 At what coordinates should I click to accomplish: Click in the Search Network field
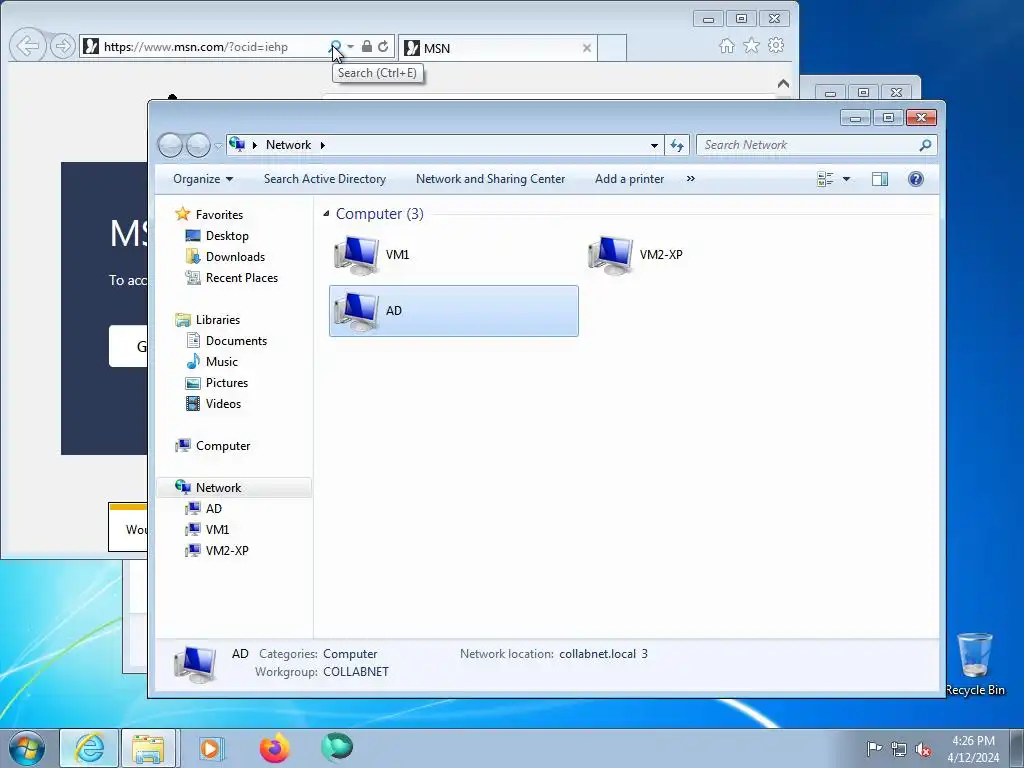[x=807, y=145]
